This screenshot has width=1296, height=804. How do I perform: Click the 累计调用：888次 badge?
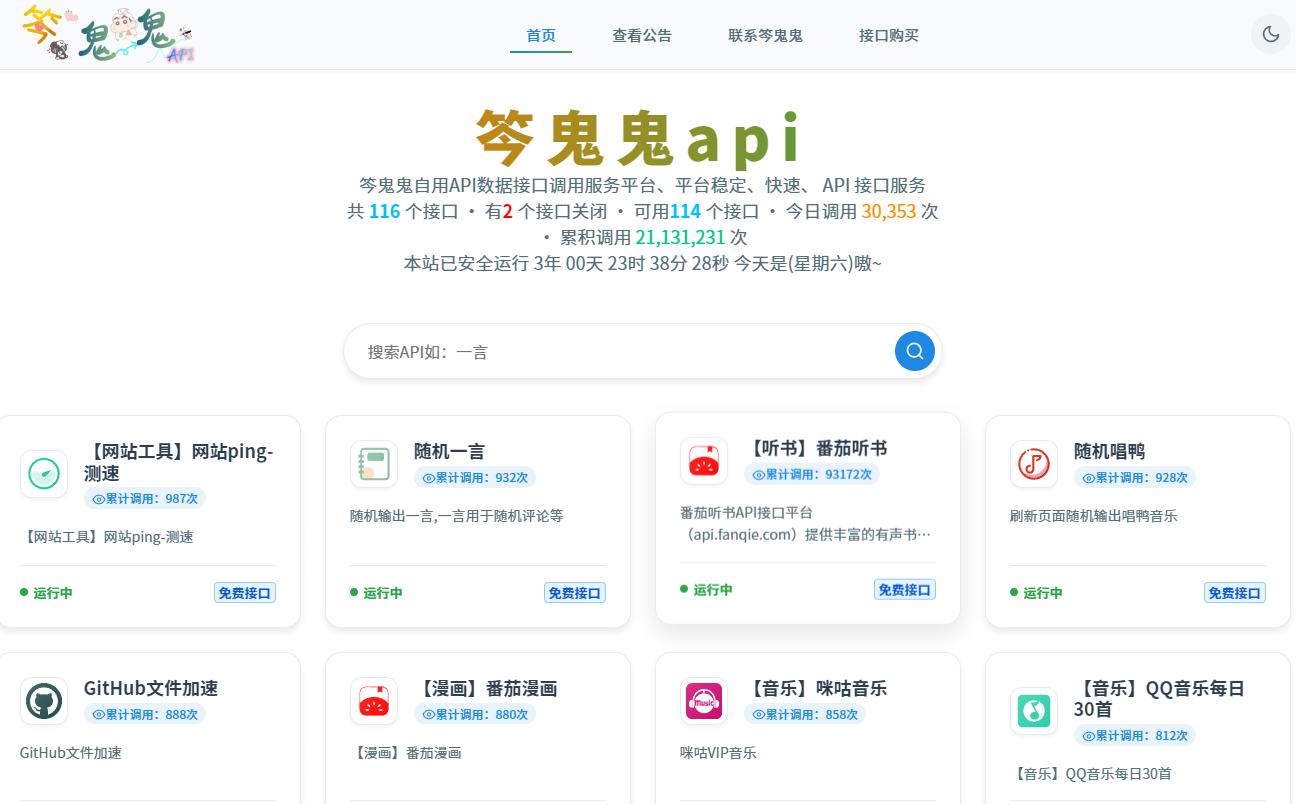click(x=145, y=714)
